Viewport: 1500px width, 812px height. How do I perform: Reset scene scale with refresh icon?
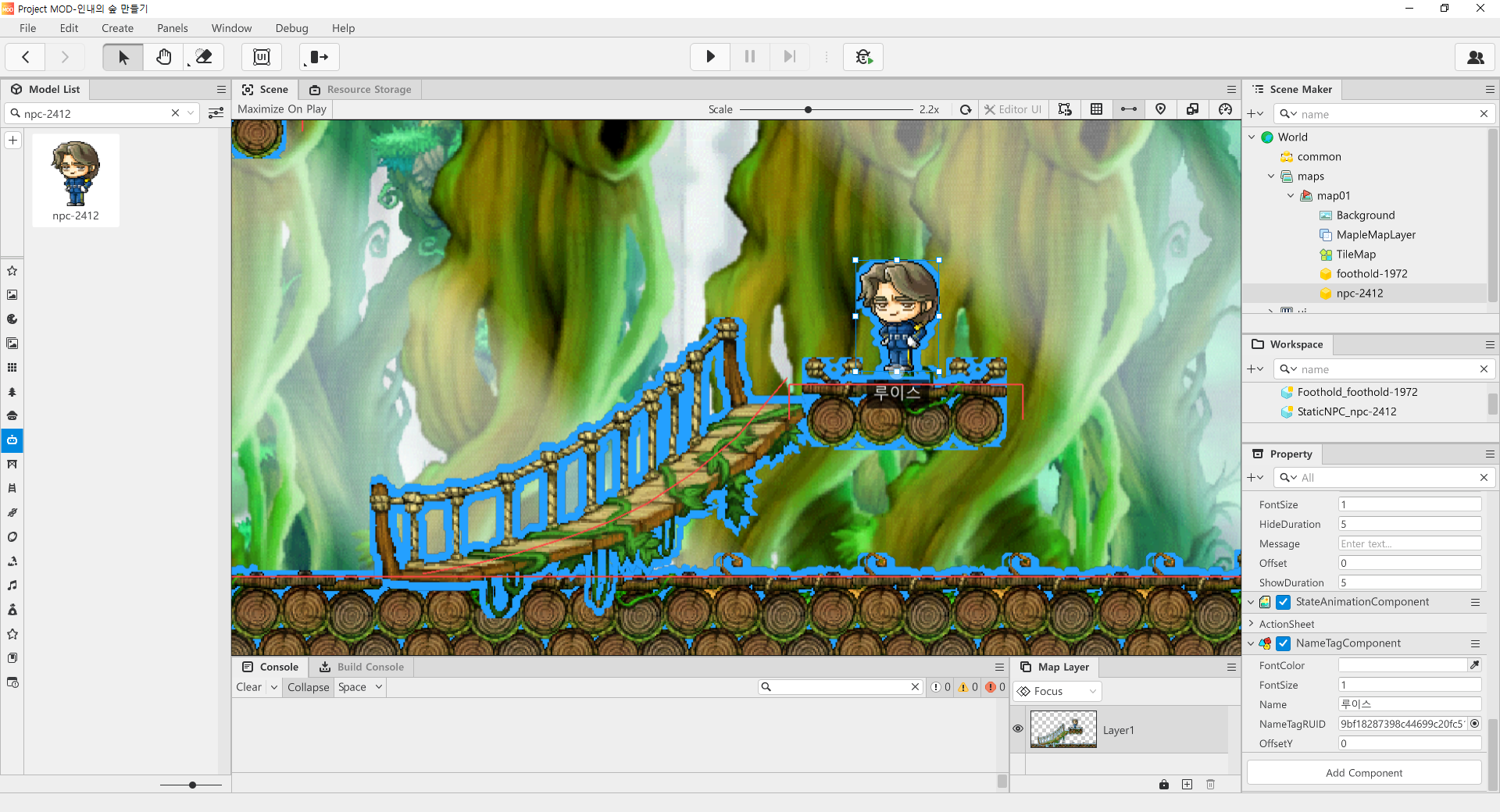click(x=966, y=109)
